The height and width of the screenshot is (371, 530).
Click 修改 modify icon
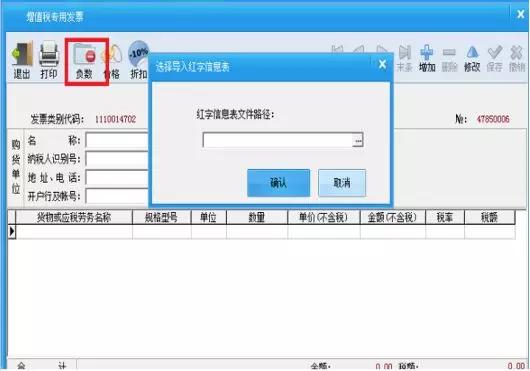472,59
